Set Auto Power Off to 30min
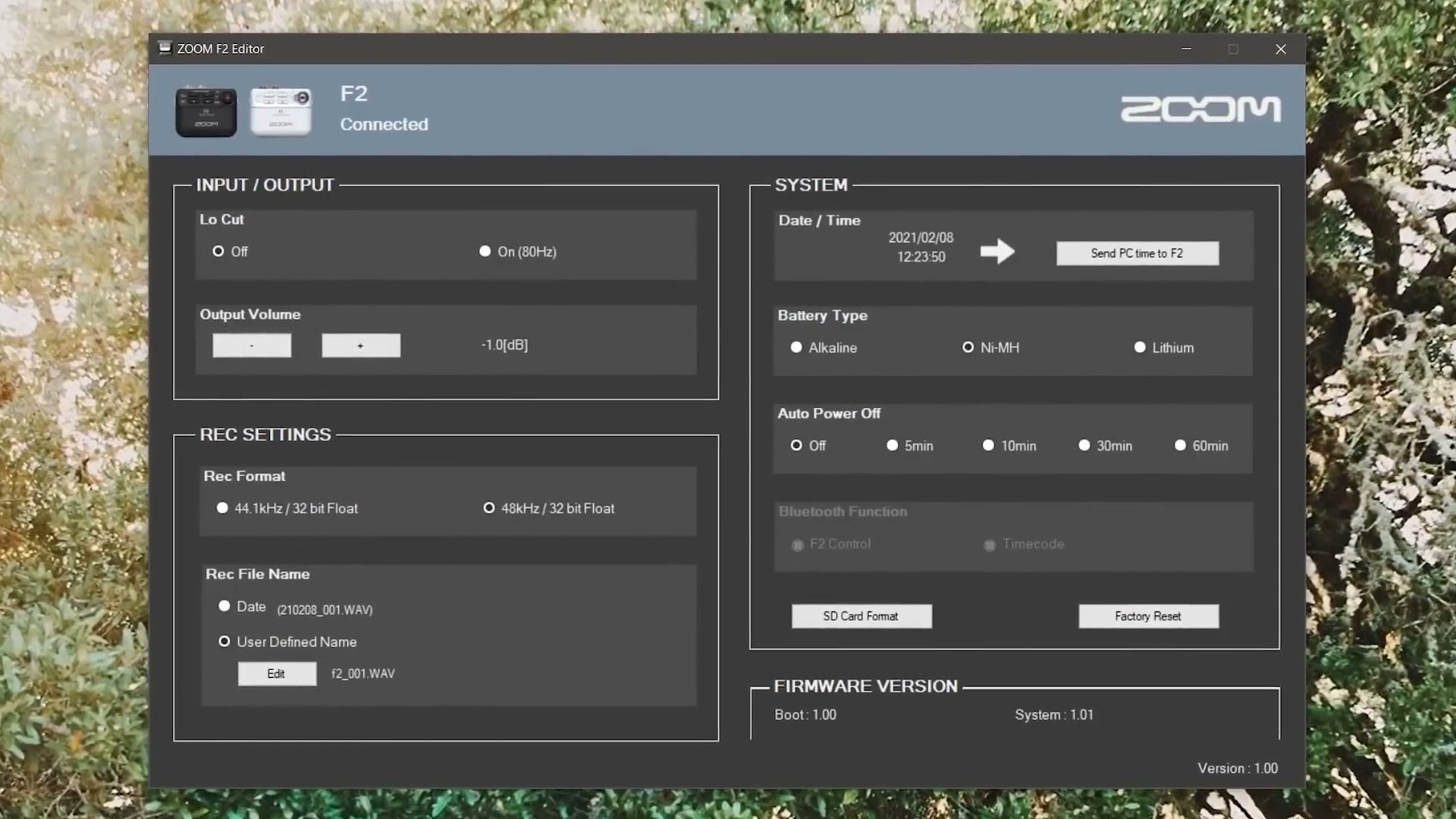 [1106, 445]
